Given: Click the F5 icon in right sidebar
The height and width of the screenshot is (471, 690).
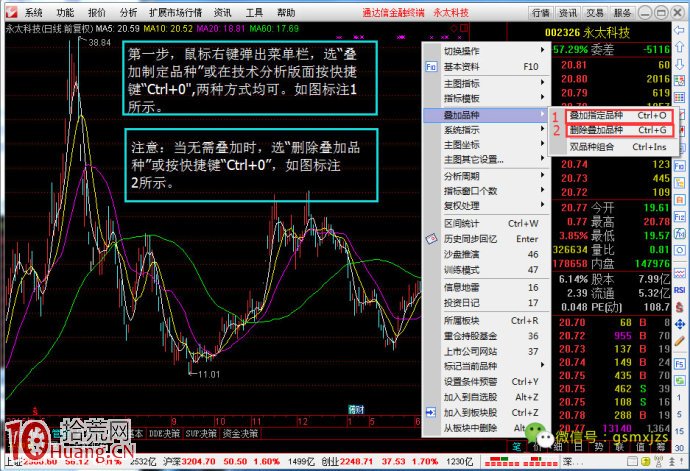Looking at the screenshot, I should (679, 364).
